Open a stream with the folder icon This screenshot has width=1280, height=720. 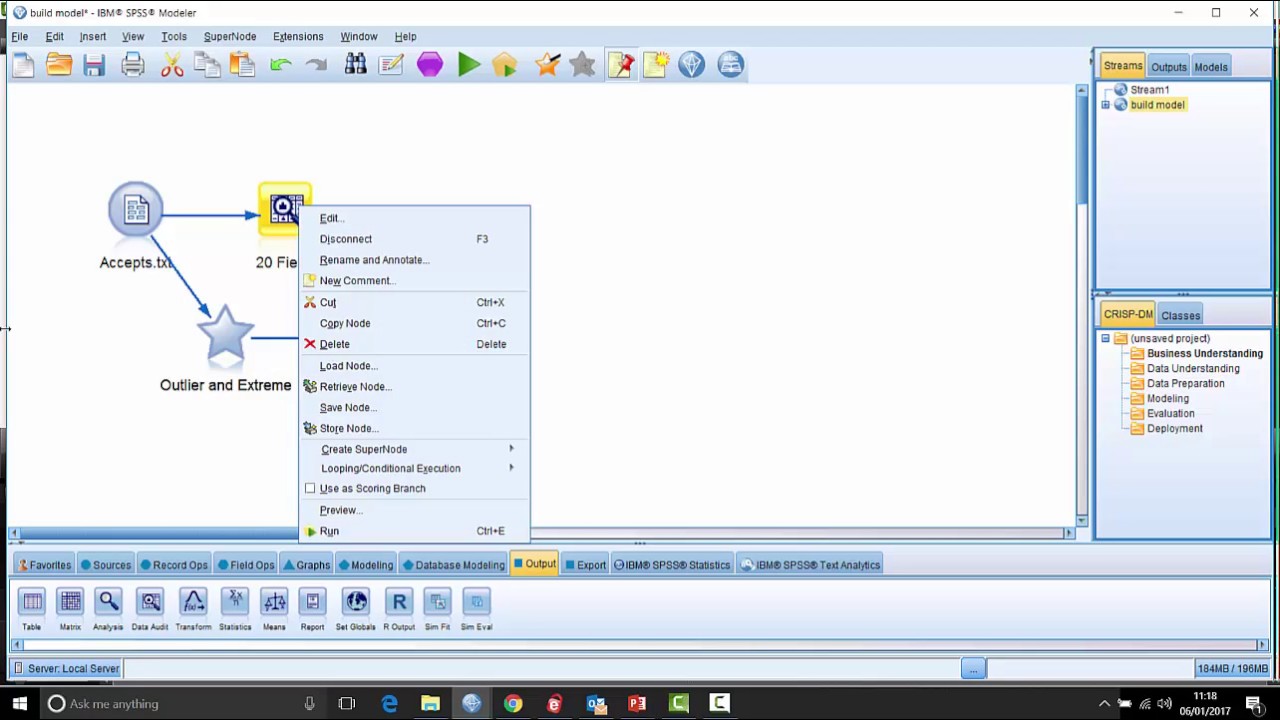(x=59, y=65)
